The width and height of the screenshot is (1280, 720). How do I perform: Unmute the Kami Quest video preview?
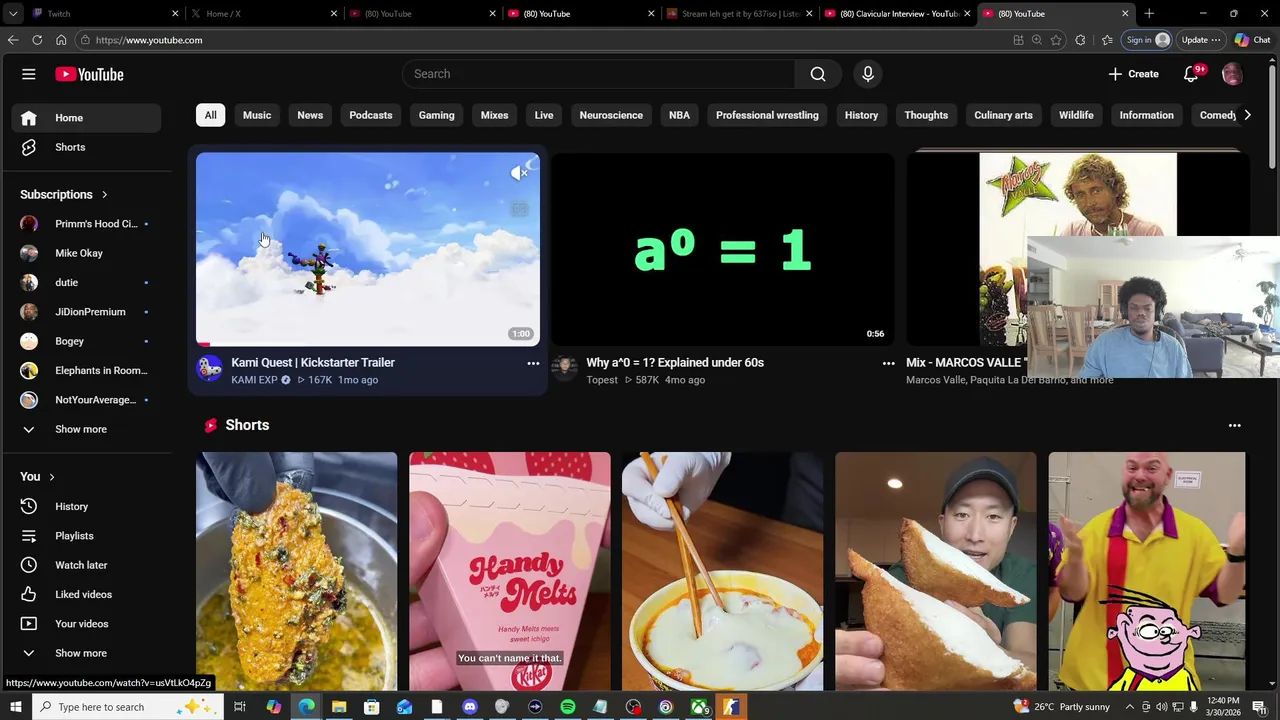coord(519,173)
